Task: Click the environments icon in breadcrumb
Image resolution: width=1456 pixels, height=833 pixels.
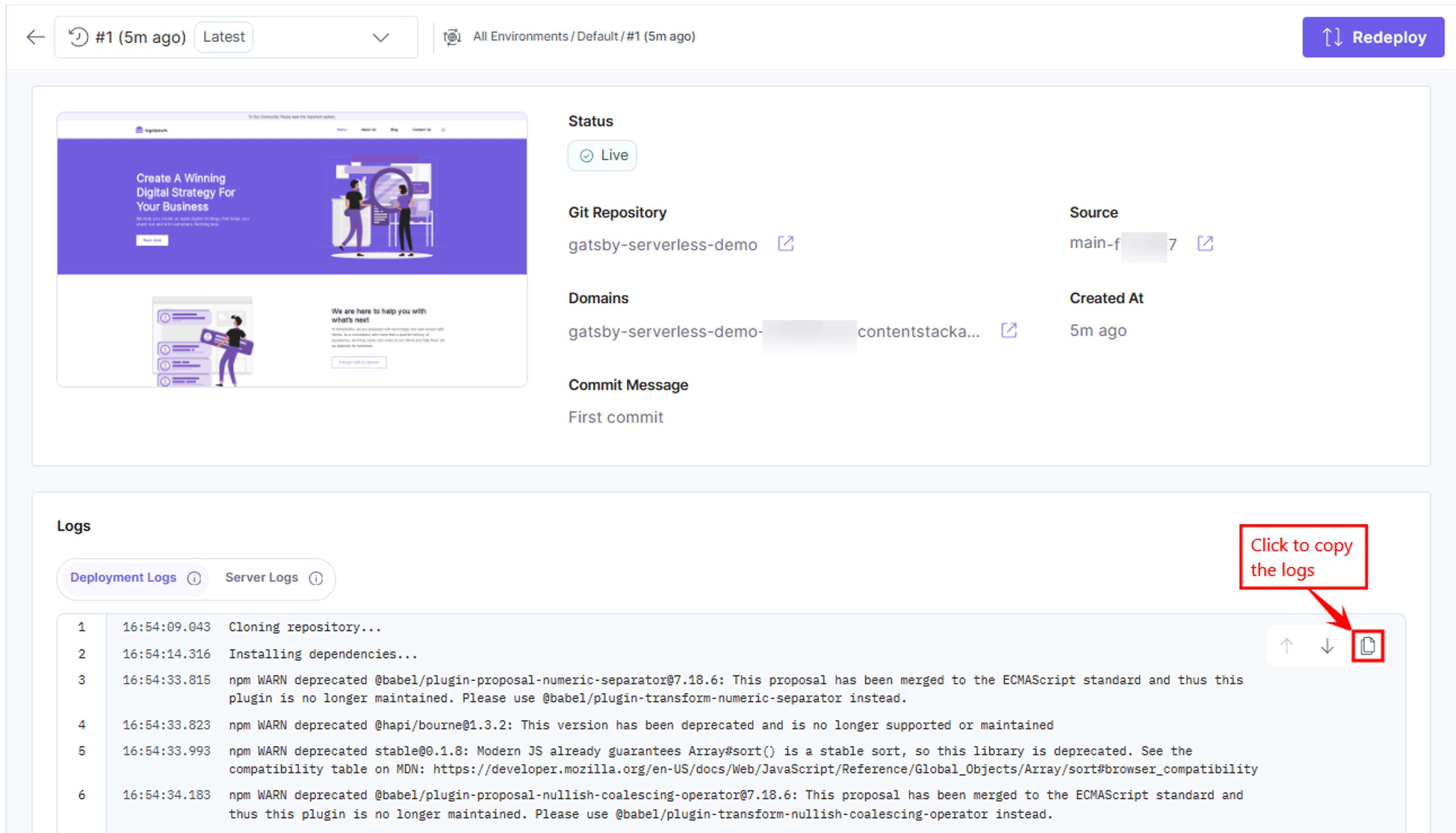Action: click(x=452, y=37)
